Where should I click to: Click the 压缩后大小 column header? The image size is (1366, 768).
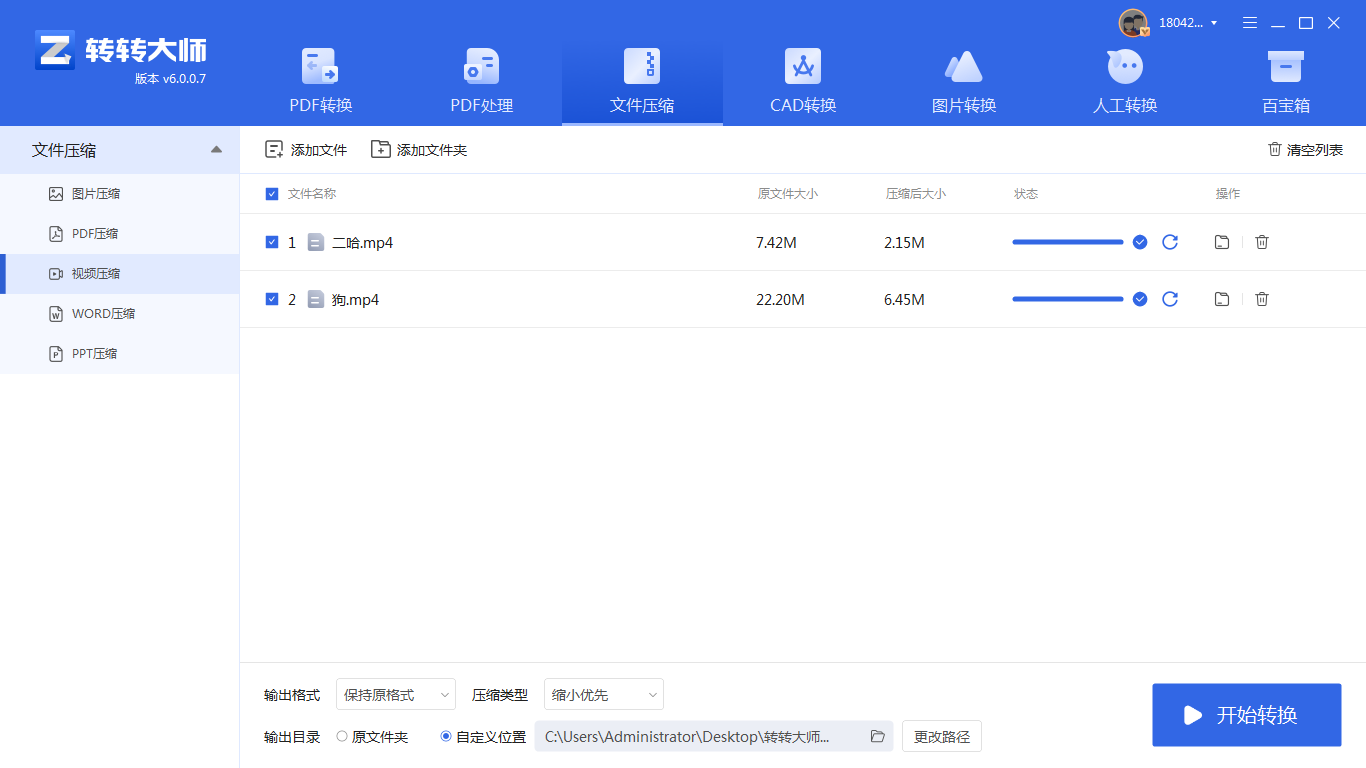[x=916, y=194]
